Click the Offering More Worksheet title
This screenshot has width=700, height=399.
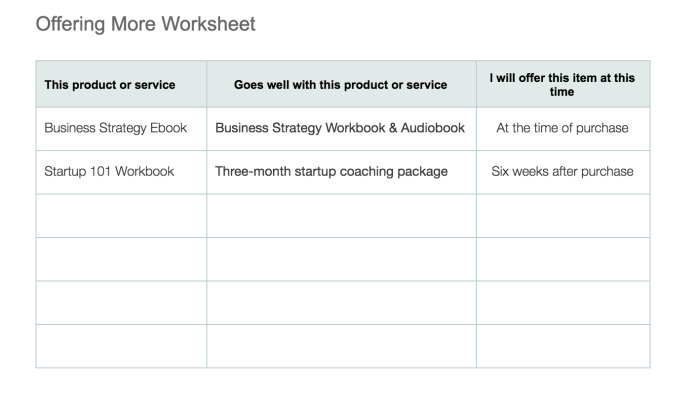[x=145, y=24]
